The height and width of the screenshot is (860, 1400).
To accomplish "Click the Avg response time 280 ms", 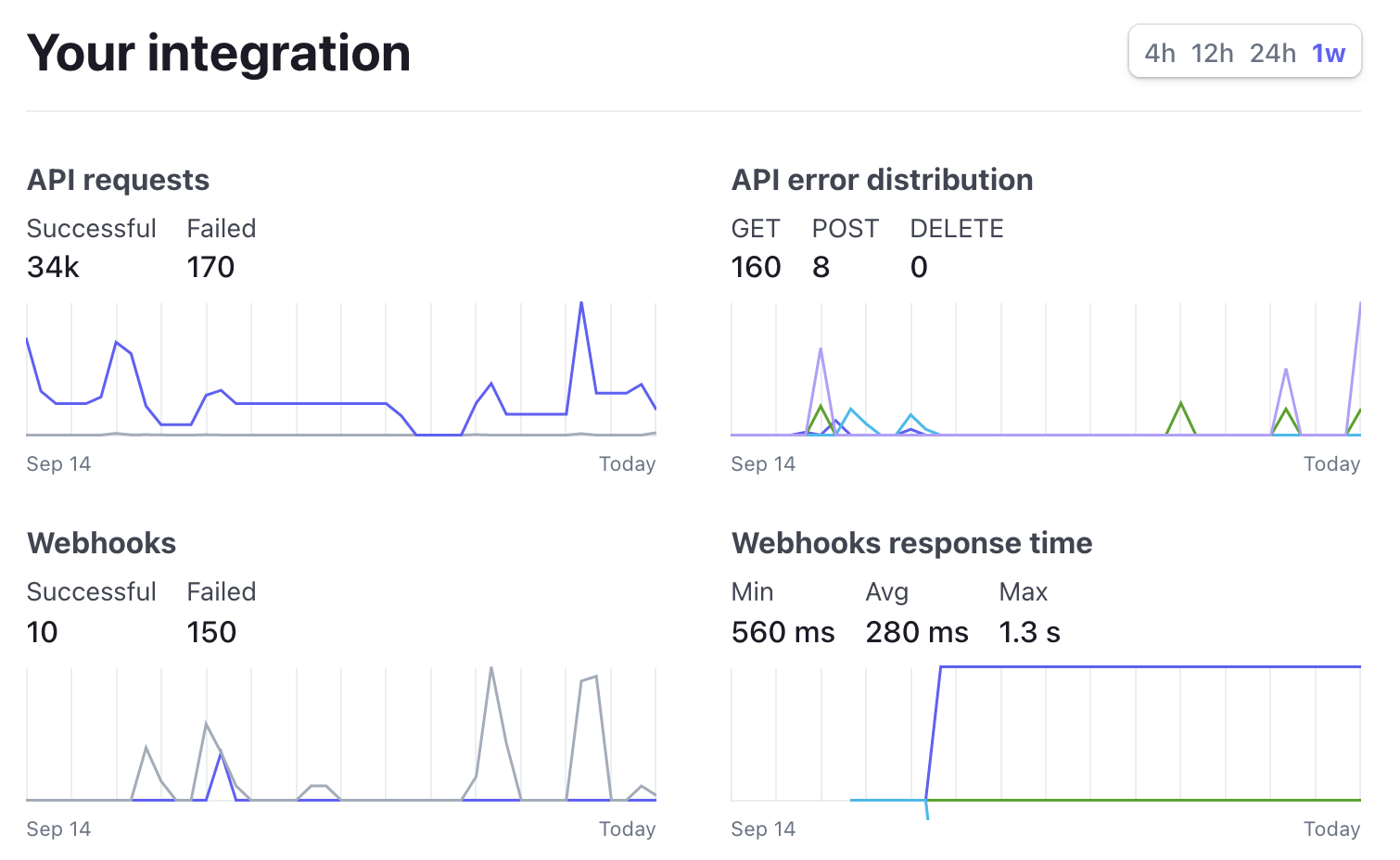I will 917,632.
